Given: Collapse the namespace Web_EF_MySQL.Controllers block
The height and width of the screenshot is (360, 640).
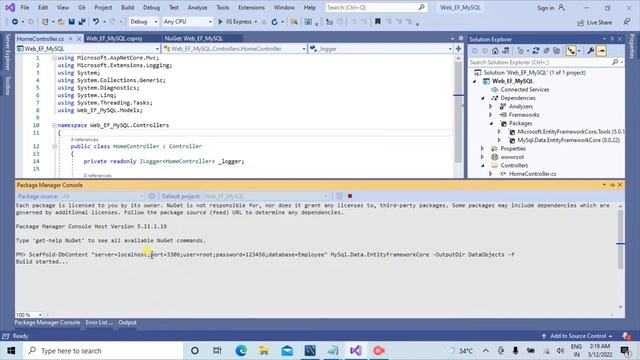Looking at the screenshot, I should tap(54, 125).
